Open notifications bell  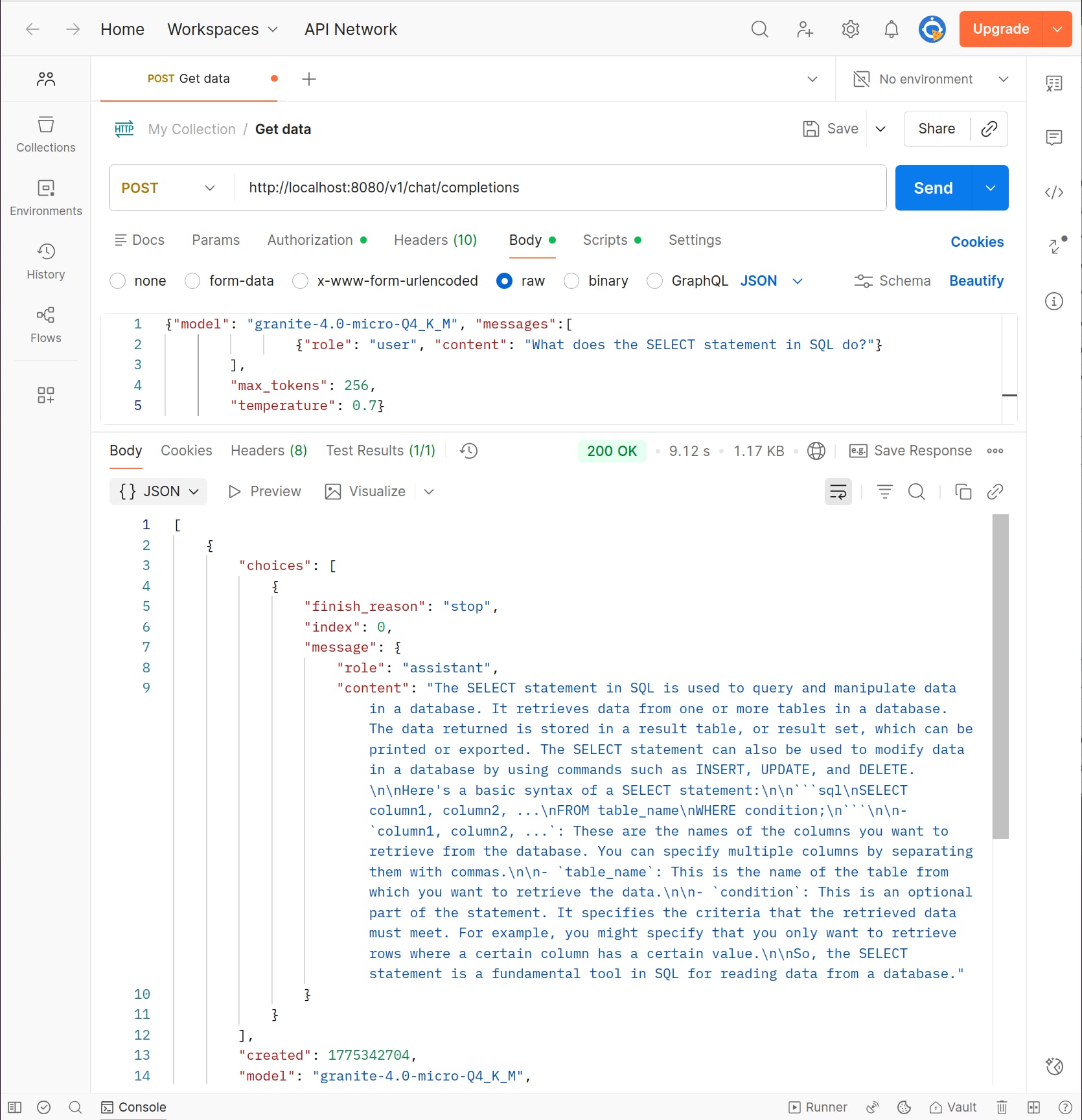click(892, 29)
